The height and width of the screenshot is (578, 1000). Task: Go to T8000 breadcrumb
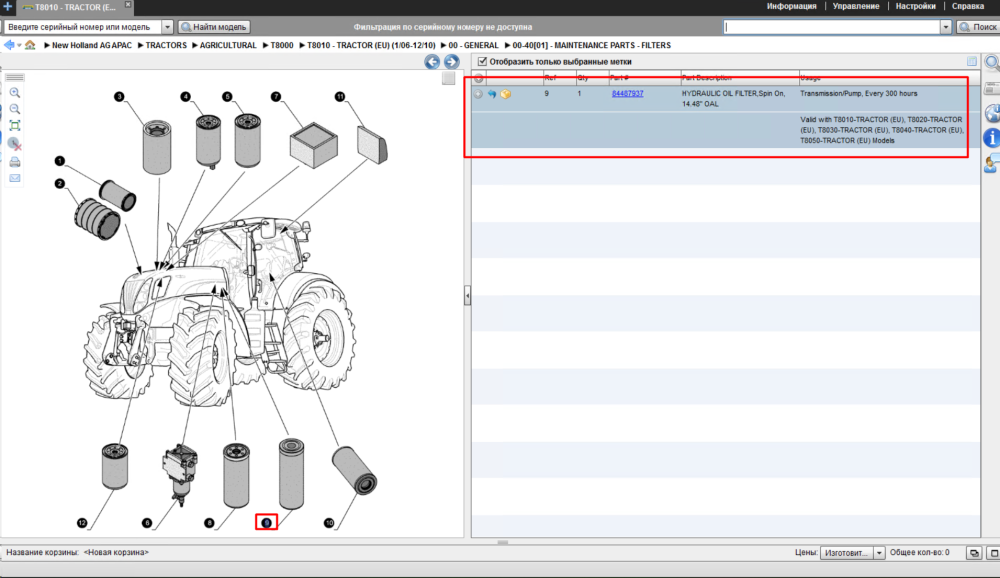coord(282,45)
